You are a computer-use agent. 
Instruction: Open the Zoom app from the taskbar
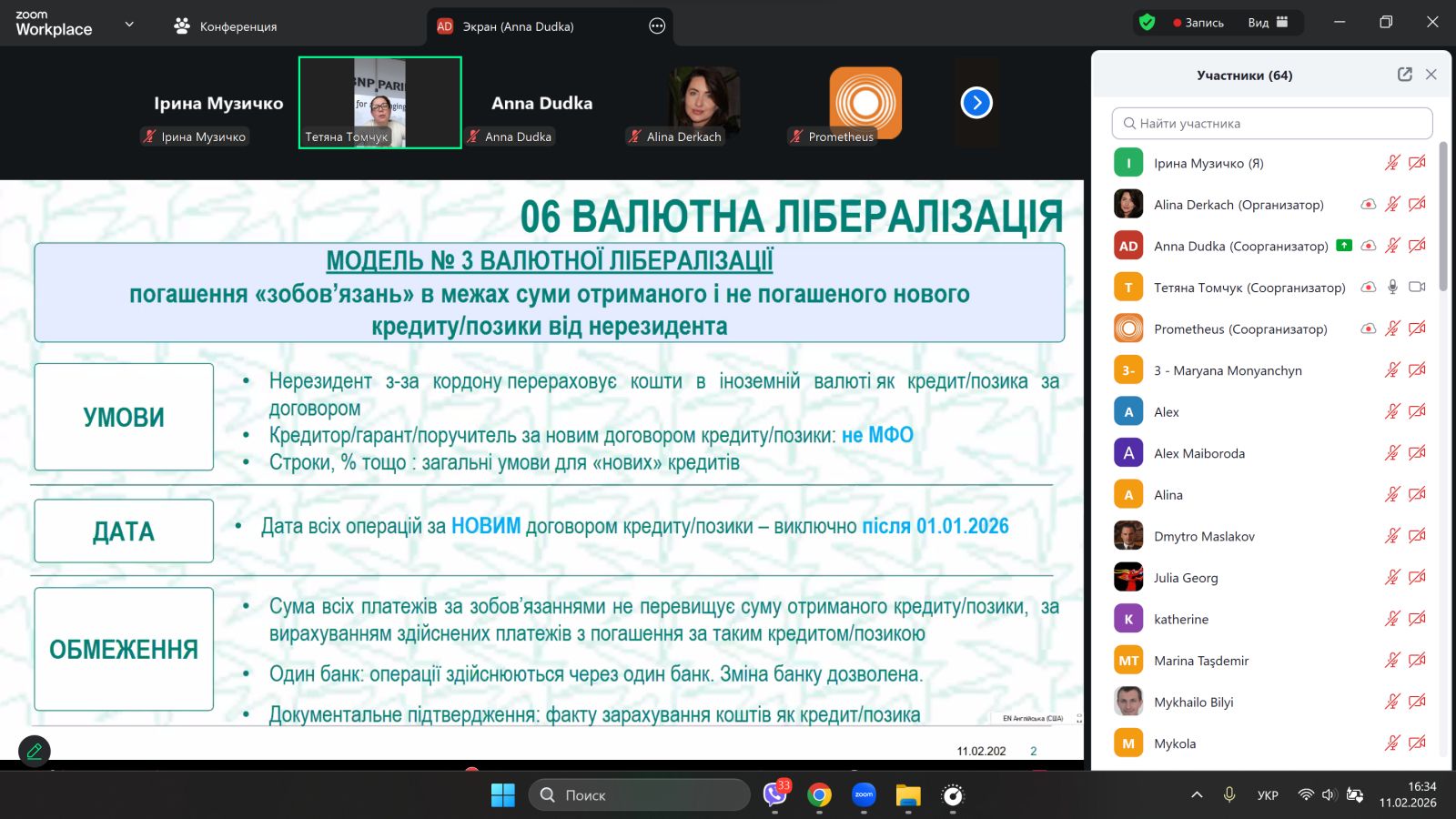click(x=864, y=795)
